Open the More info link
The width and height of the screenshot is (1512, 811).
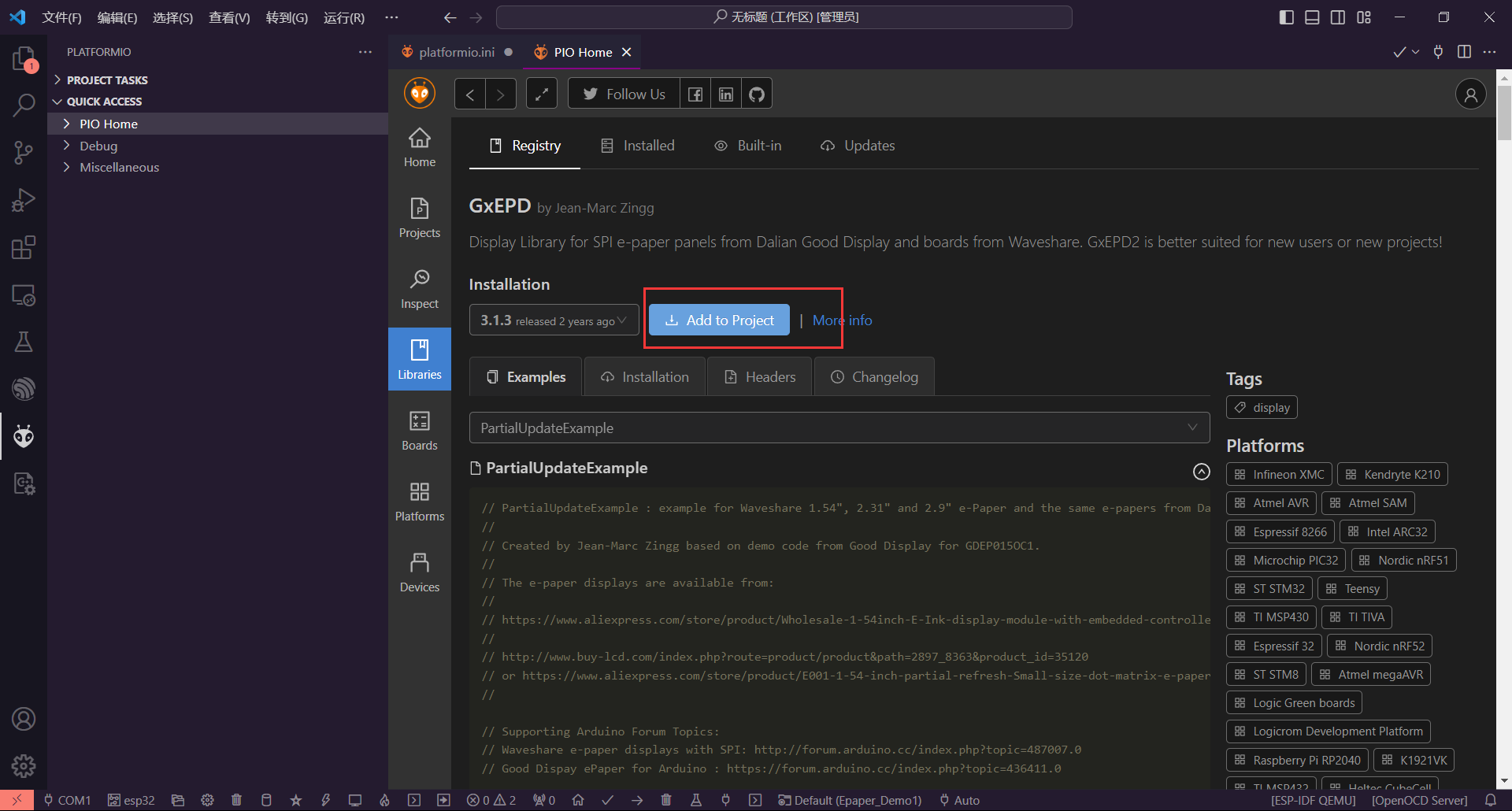[843, 320]
